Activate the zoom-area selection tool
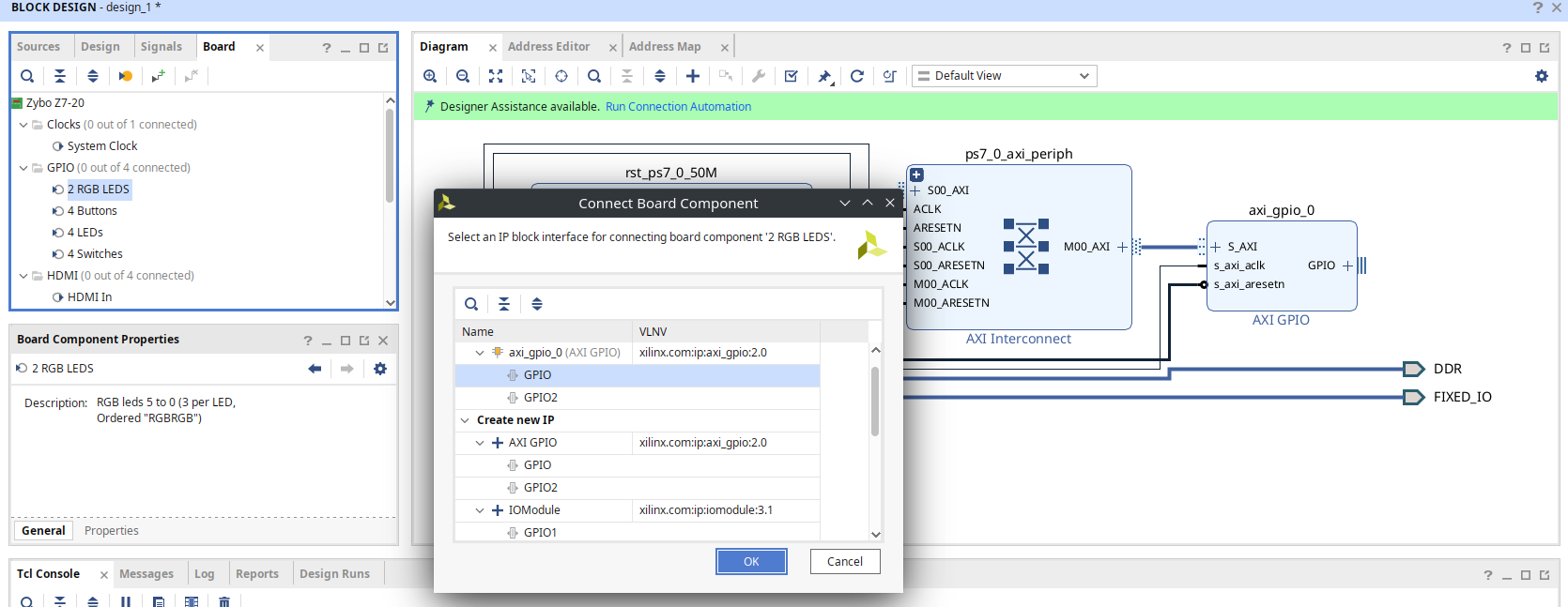Image resolution: width=1568 pixels, height=607 pixels. pyautogui.click(x=529, y=76)
